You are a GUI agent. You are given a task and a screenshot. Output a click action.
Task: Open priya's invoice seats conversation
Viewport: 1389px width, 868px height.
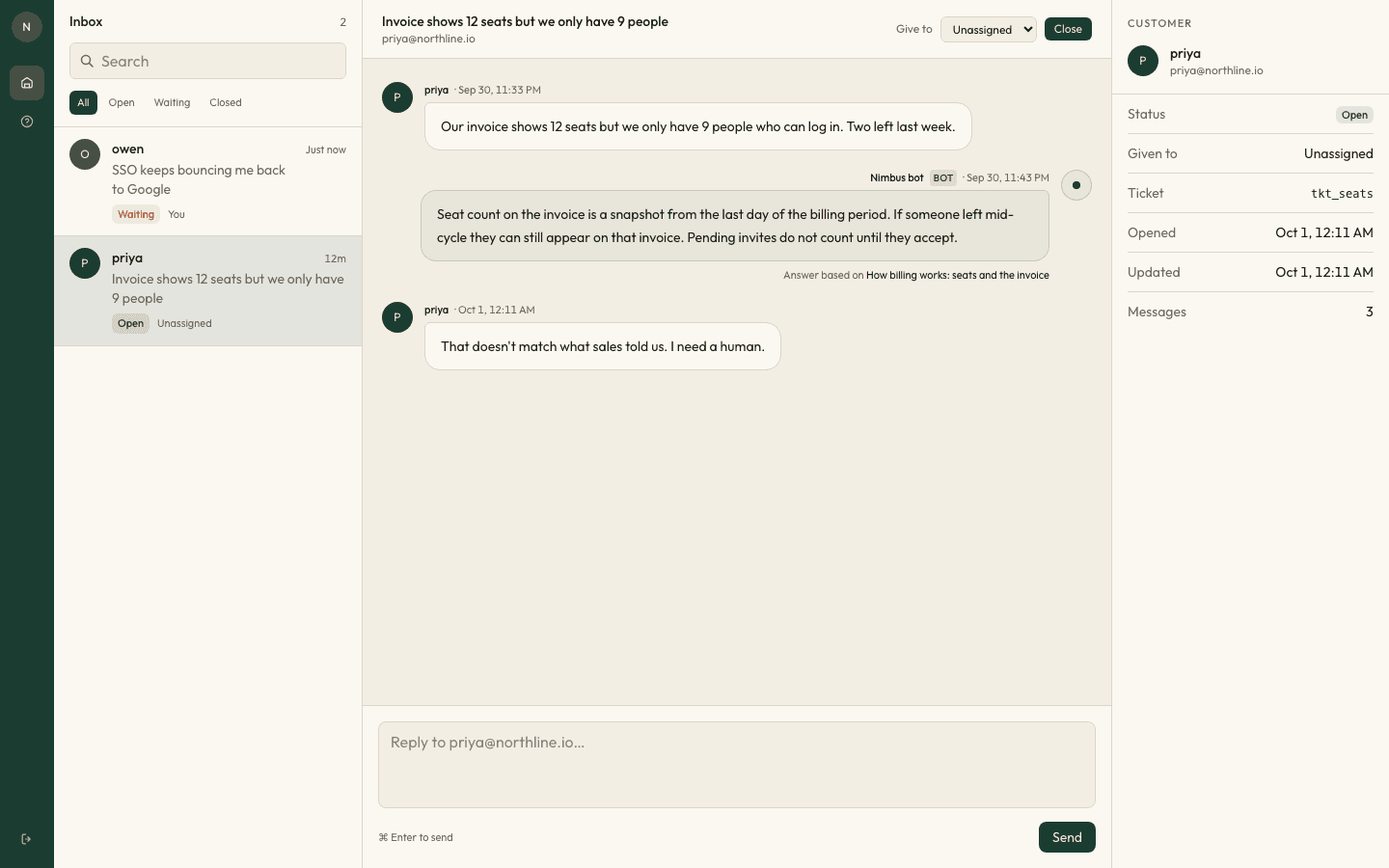pos(207,290)
